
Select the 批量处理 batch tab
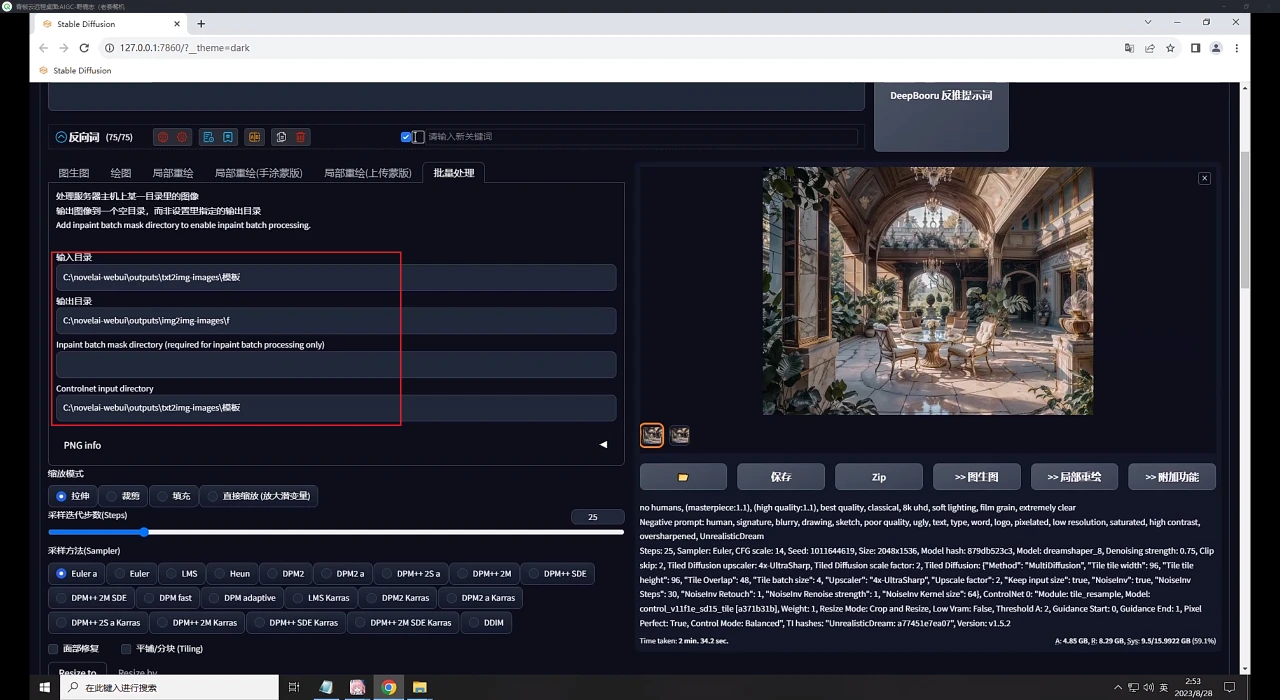pyautogui.click(x=454, y=173)
